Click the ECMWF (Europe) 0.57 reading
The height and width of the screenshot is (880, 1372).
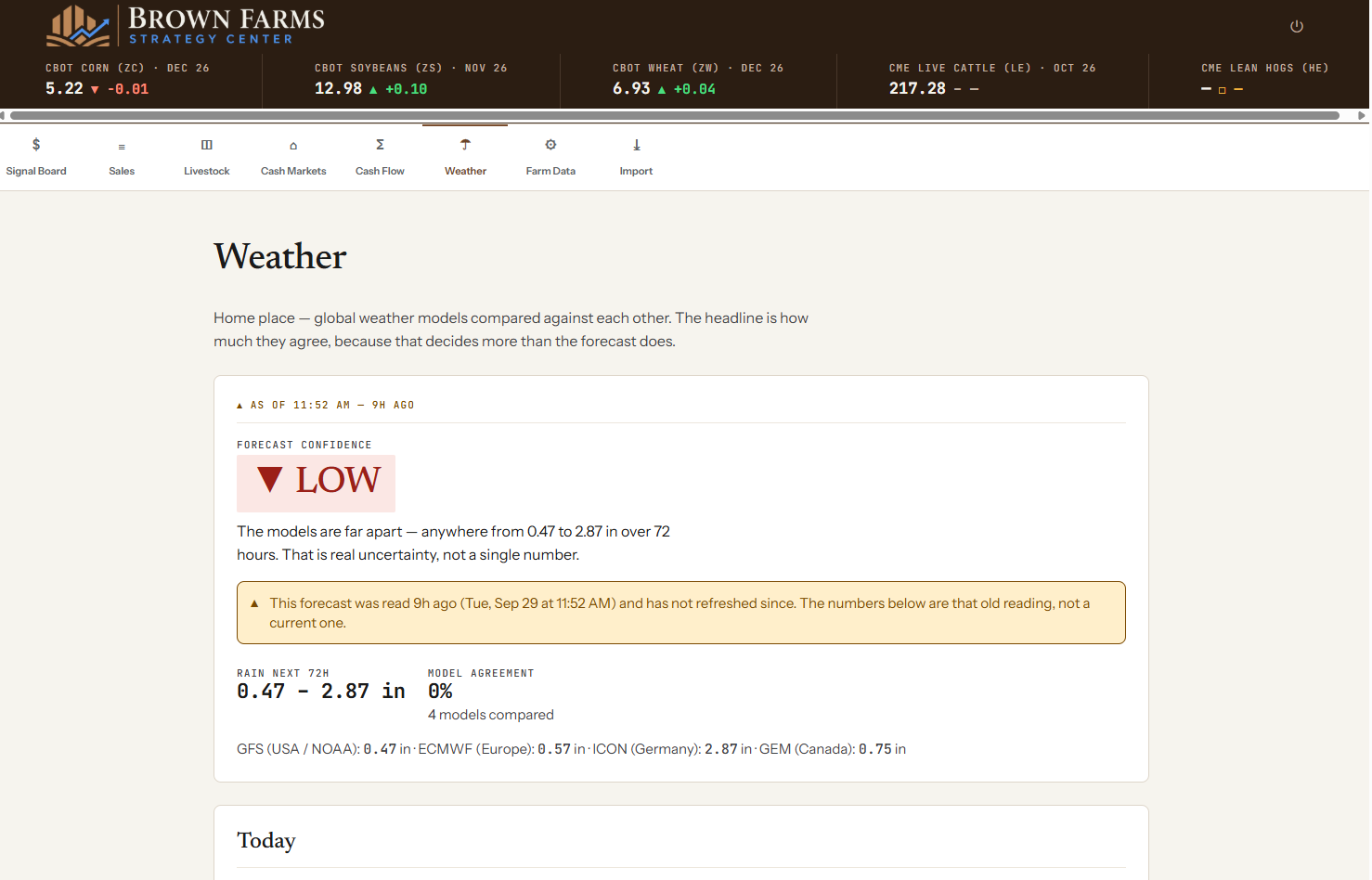pos(501,749)
